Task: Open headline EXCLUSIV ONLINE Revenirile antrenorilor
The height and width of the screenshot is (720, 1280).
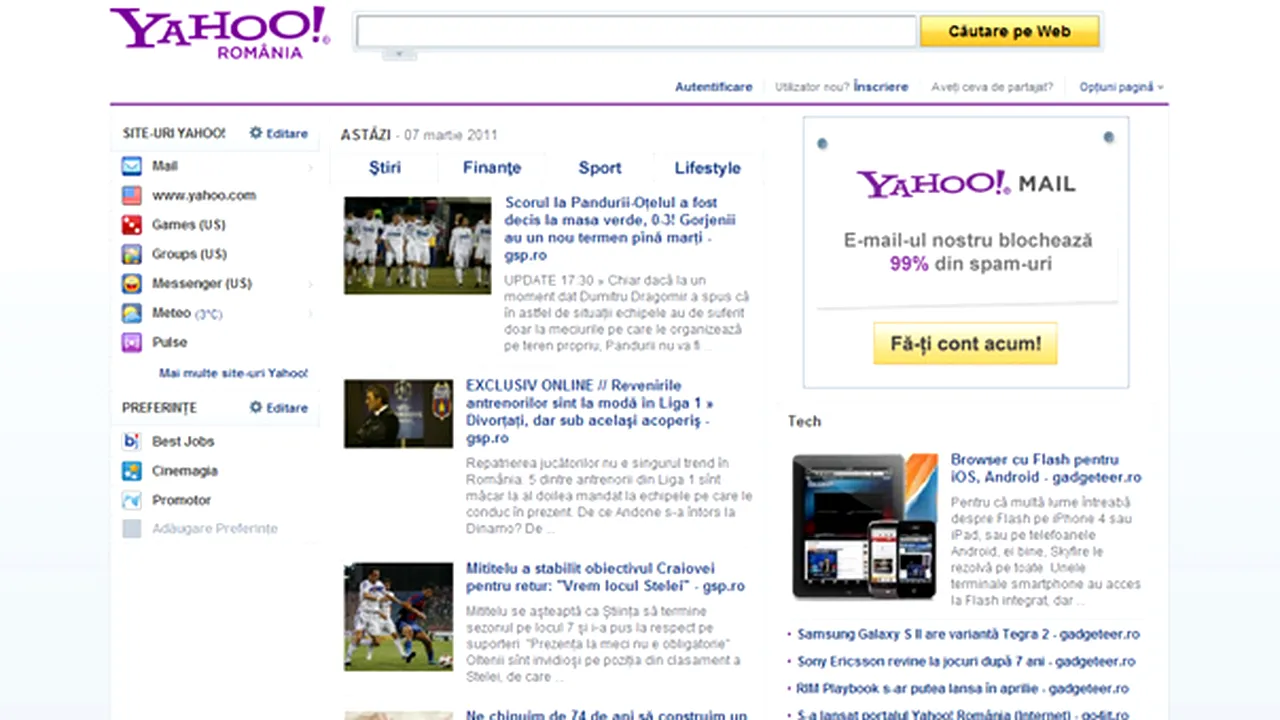Action: [591, 412]
